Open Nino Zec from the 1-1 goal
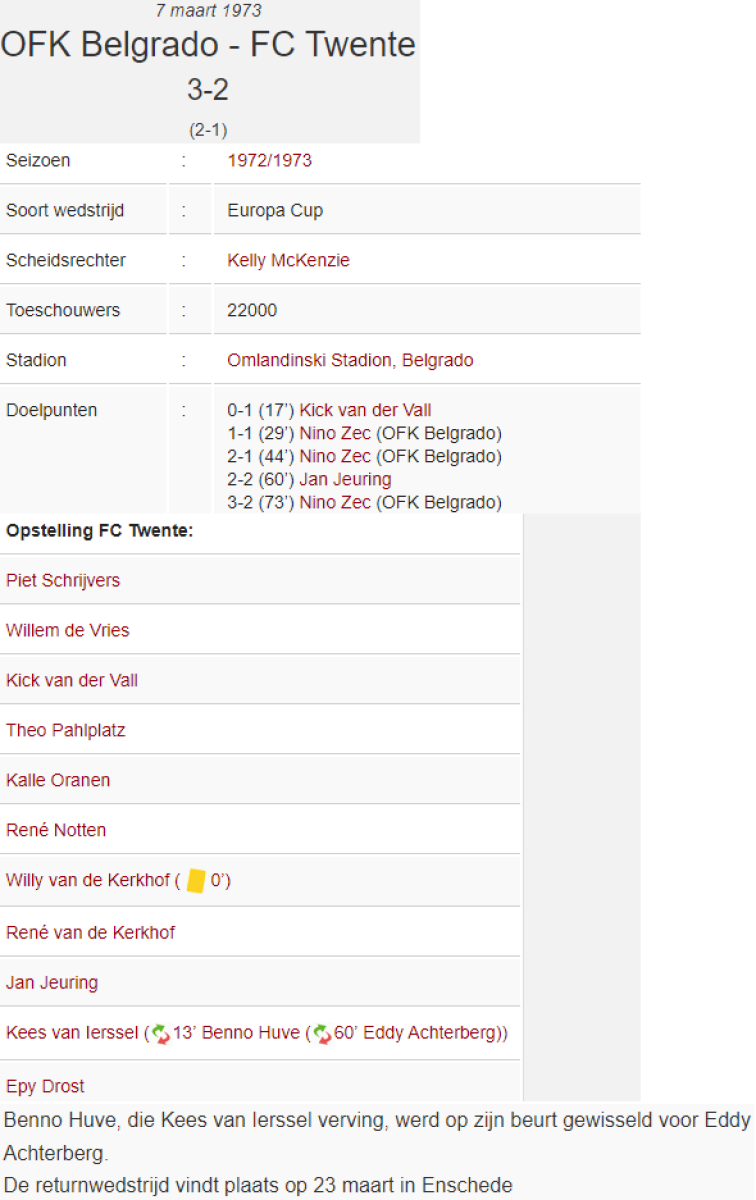Image resolution: width=756 pixels, height=1200 pixels. [335, 433]
